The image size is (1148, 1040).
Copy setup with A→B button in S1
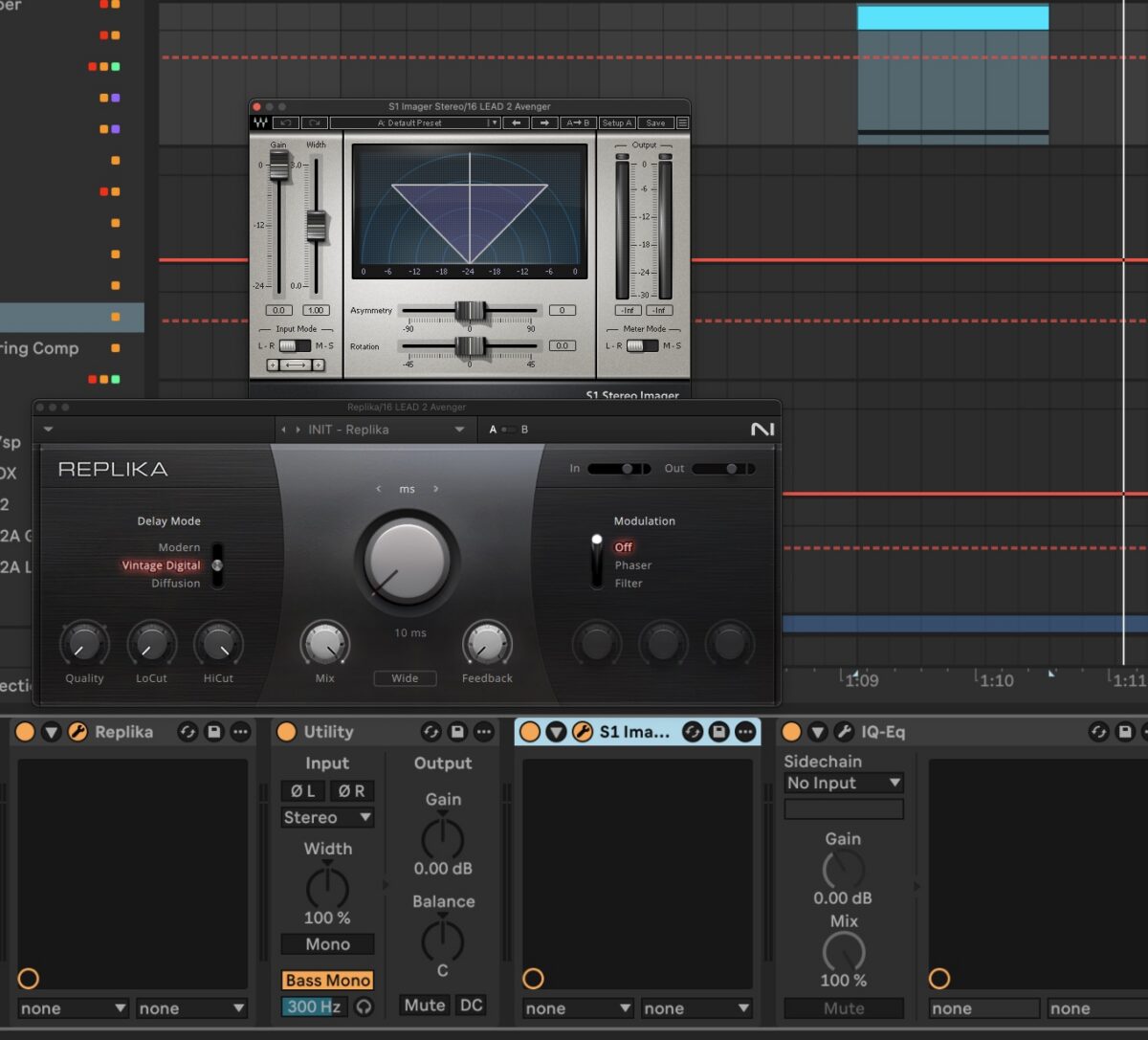tap(578, 122)
